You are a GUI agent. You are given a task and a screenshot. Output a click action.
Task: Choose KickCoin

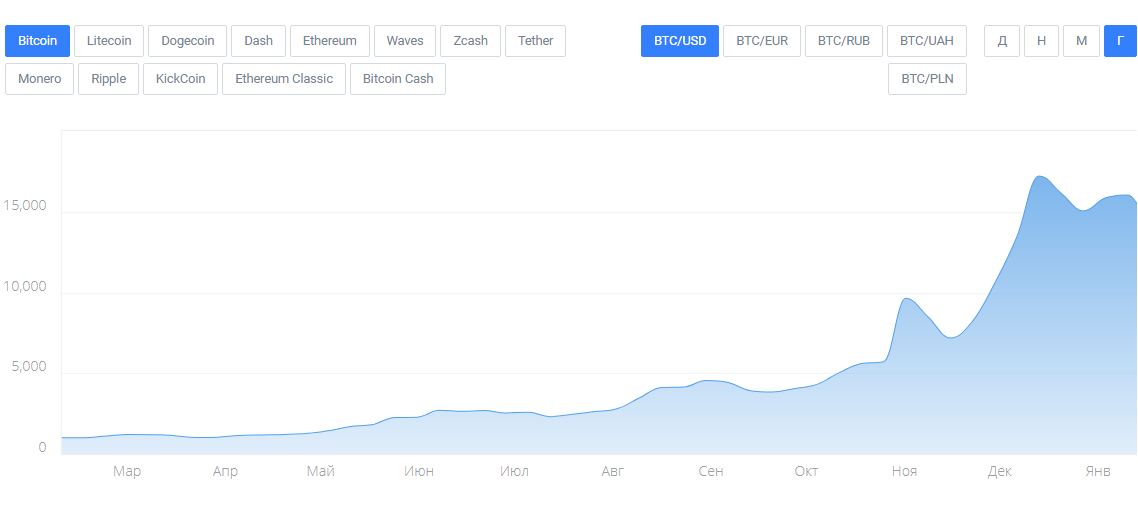[181, 79]
